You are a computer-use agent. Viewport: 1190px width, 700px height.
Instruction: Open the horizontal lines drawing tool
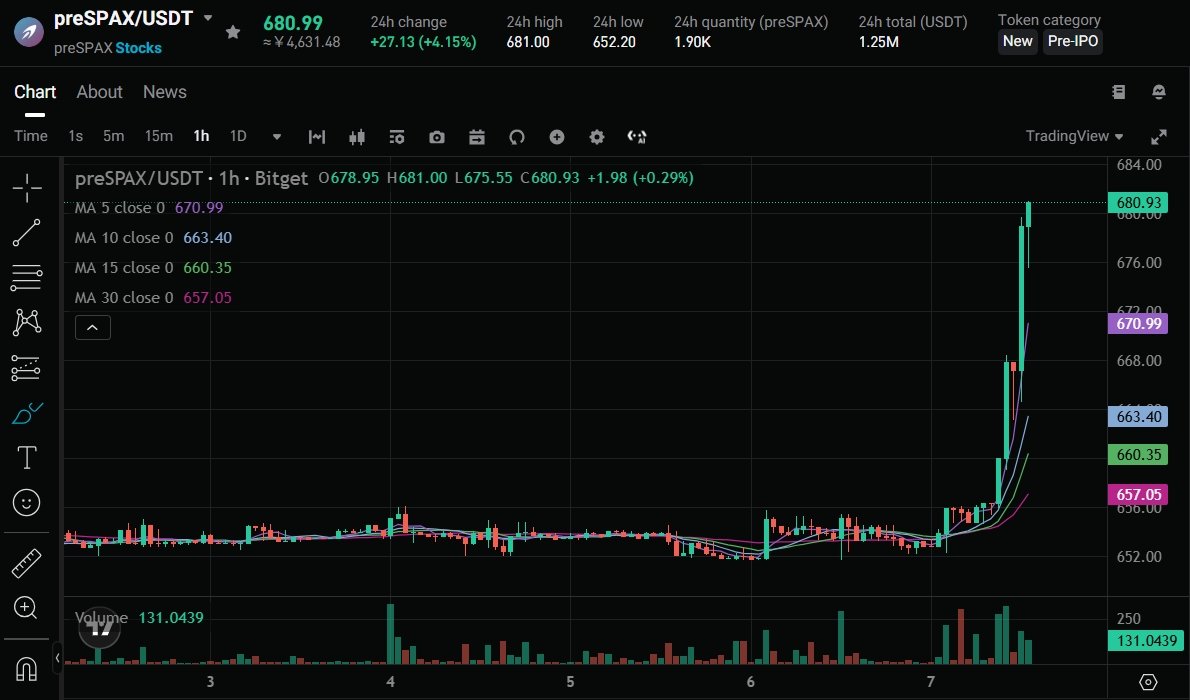(x=27, y=278)
